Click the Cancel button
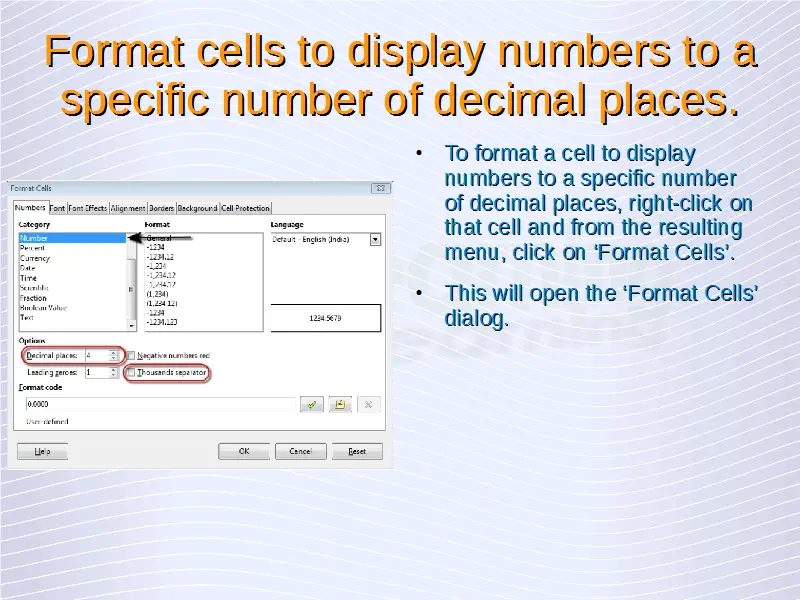 (300, 451)
